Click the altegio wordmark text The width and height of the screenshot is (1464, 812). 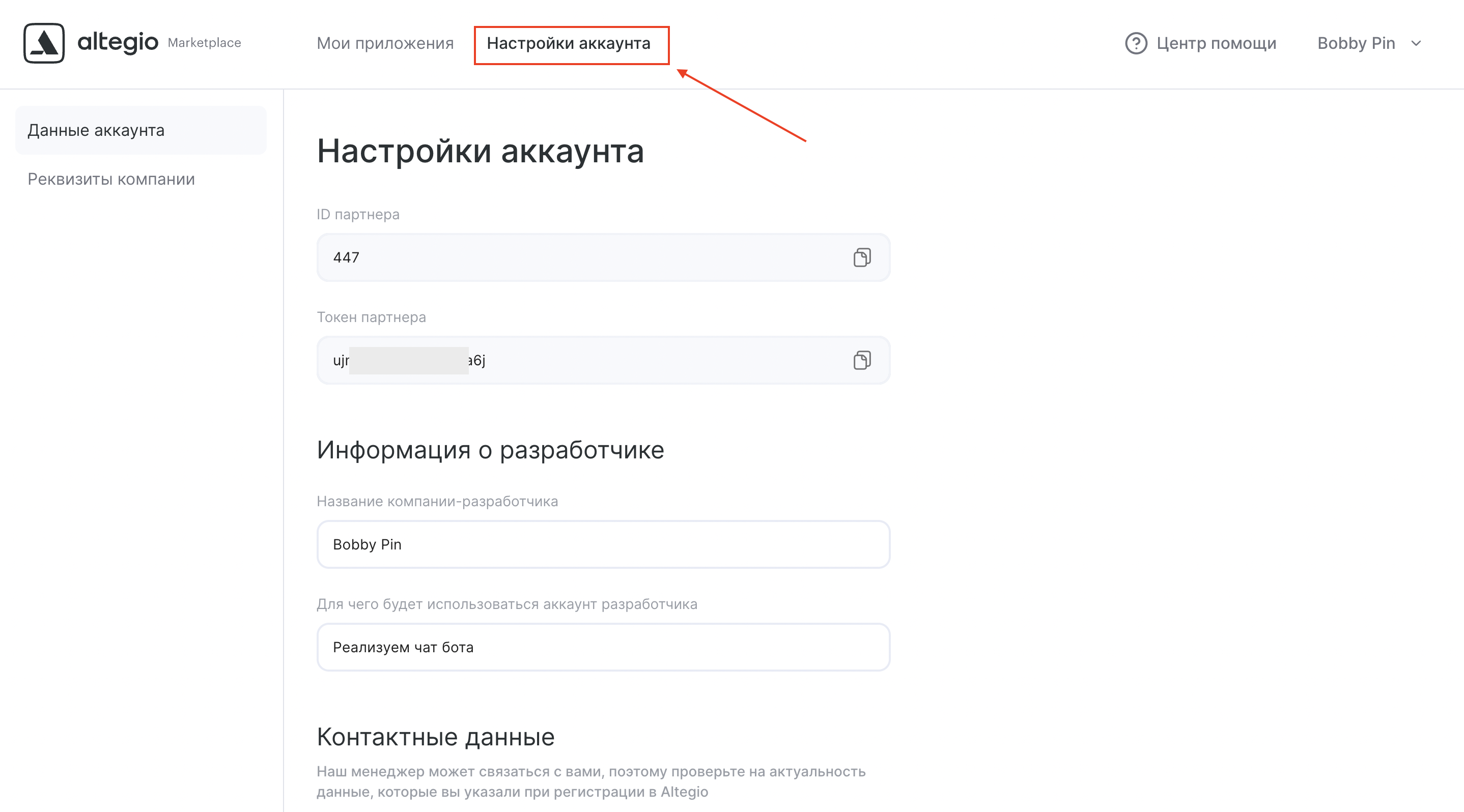118,42
